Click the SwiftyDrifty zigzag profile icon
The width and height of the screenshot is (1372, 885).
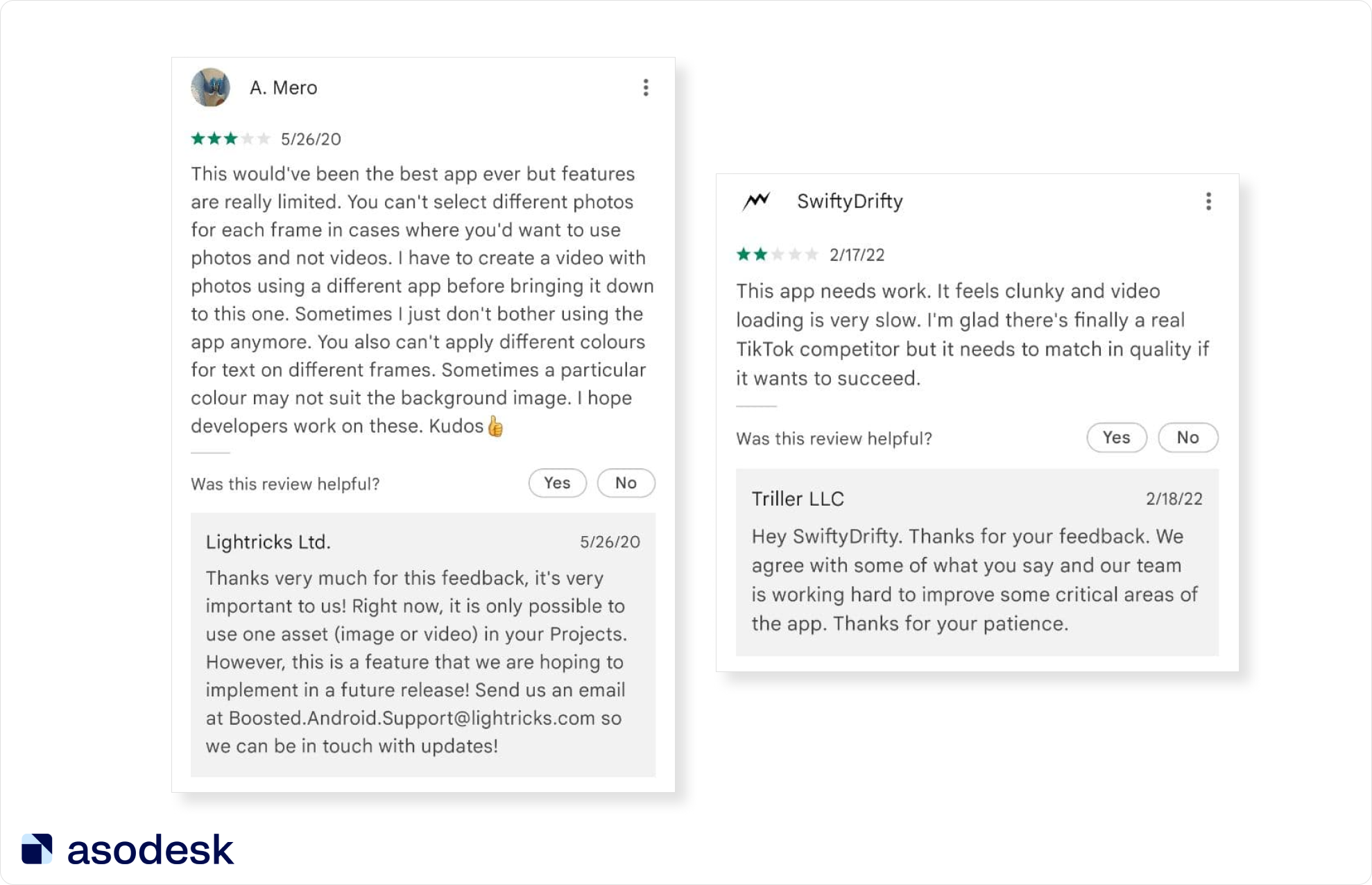pyautogui.click(x=757, y=200)
